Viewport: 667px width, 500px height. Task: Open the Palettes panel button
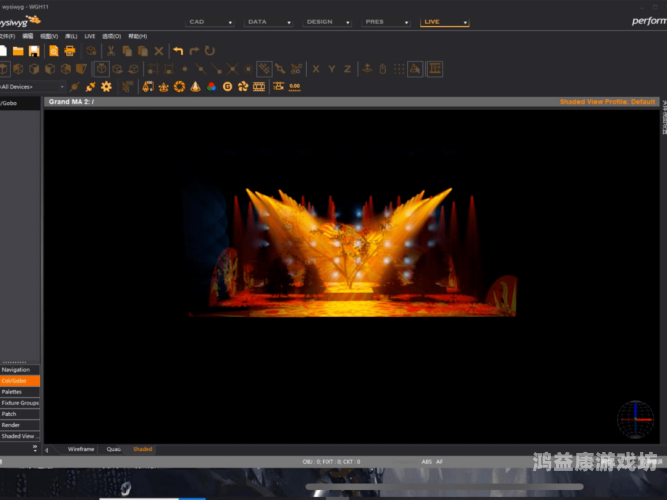click(x=20, y=392)
